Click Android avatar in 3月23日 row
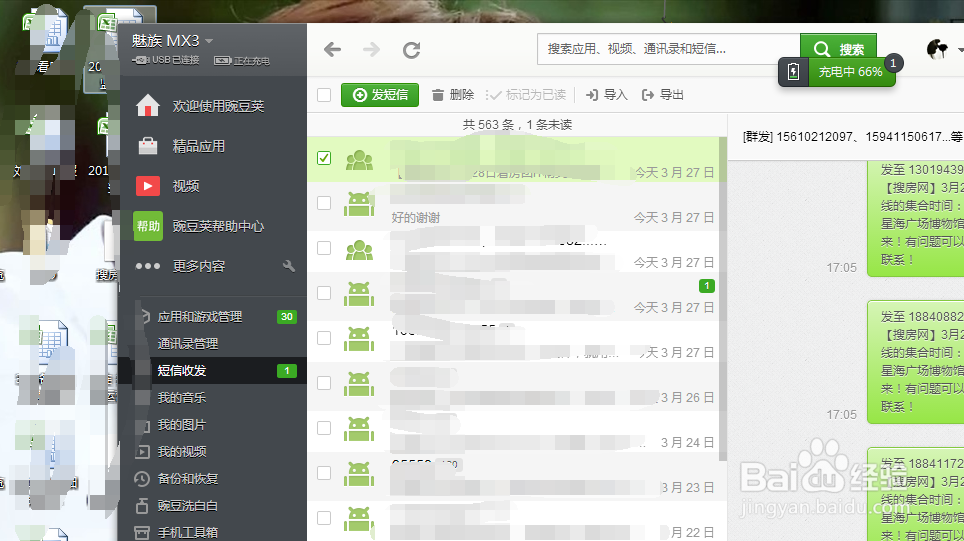964x541 pixels. click(x=359, y=473)
